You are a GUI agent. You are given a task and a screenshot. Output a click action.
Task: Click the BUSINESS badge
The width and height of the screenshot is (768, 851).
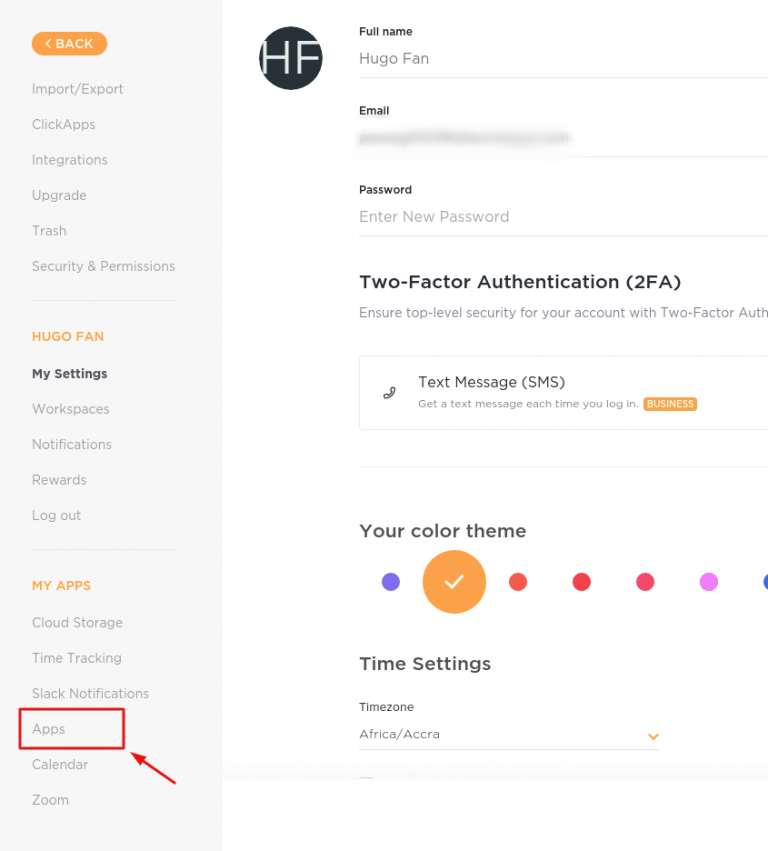(x=670, y=404)
